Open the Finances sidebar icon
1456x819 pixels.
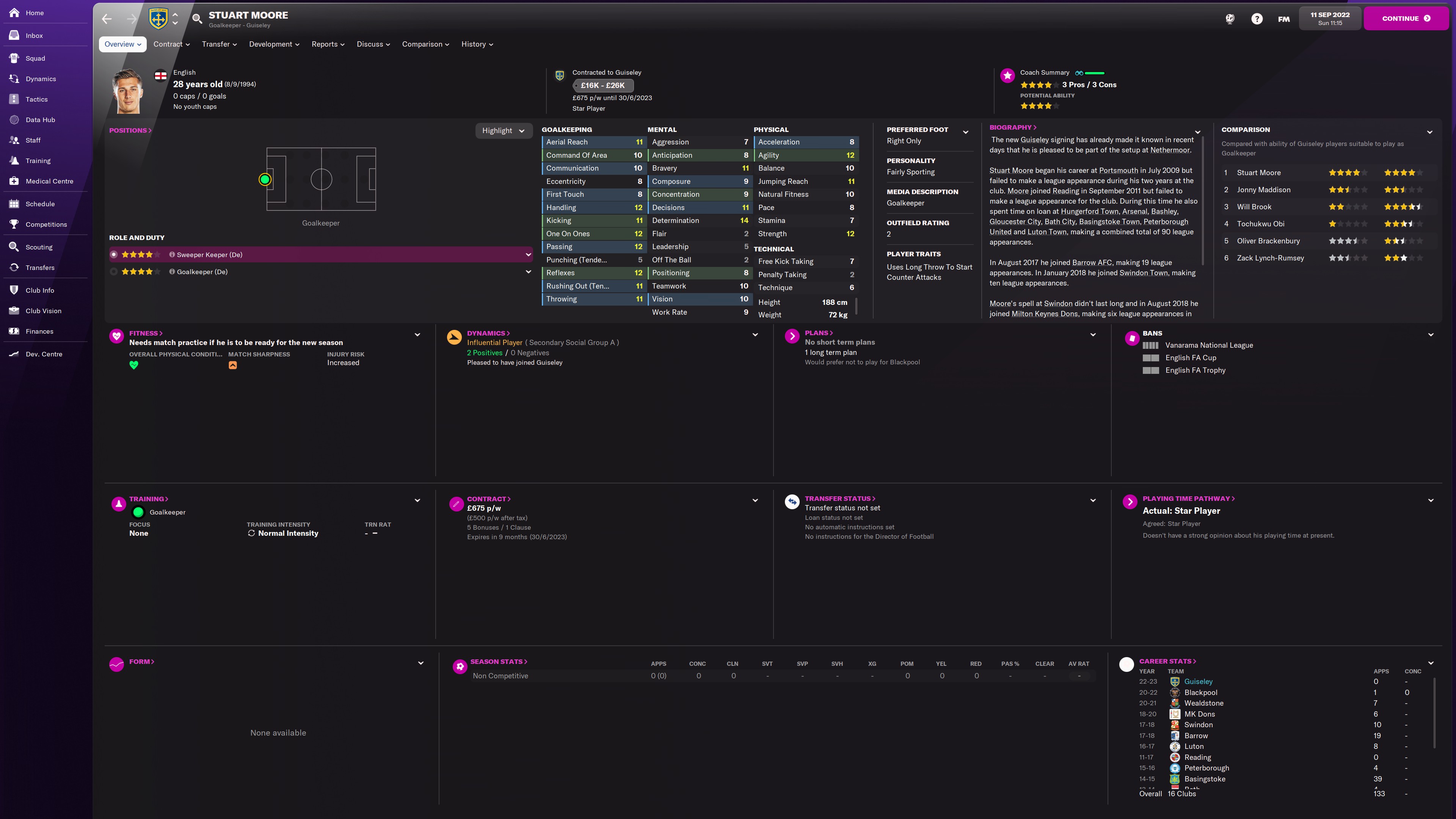15,331
